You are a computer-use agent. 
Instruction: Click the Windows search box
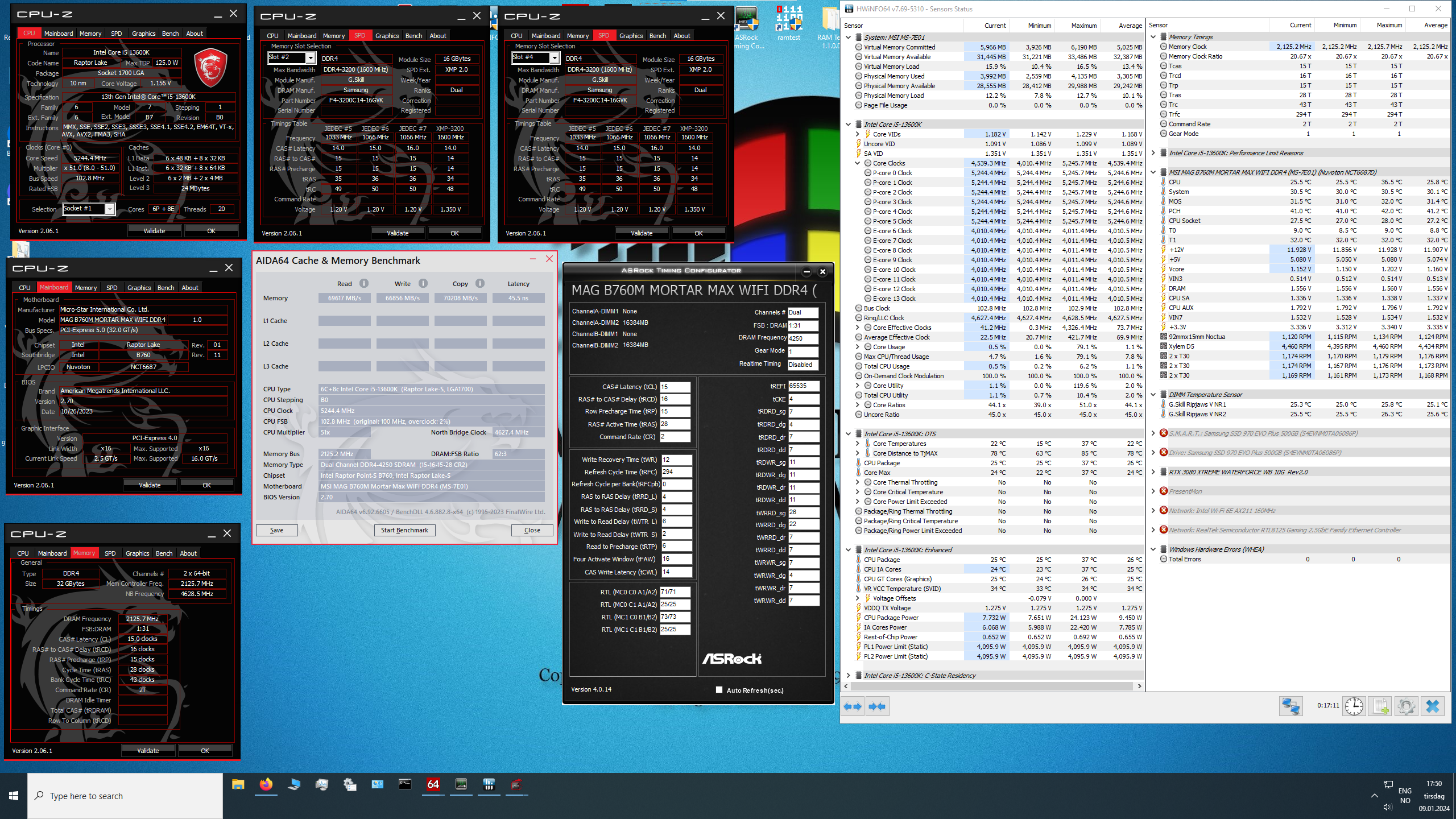[125, 796]
